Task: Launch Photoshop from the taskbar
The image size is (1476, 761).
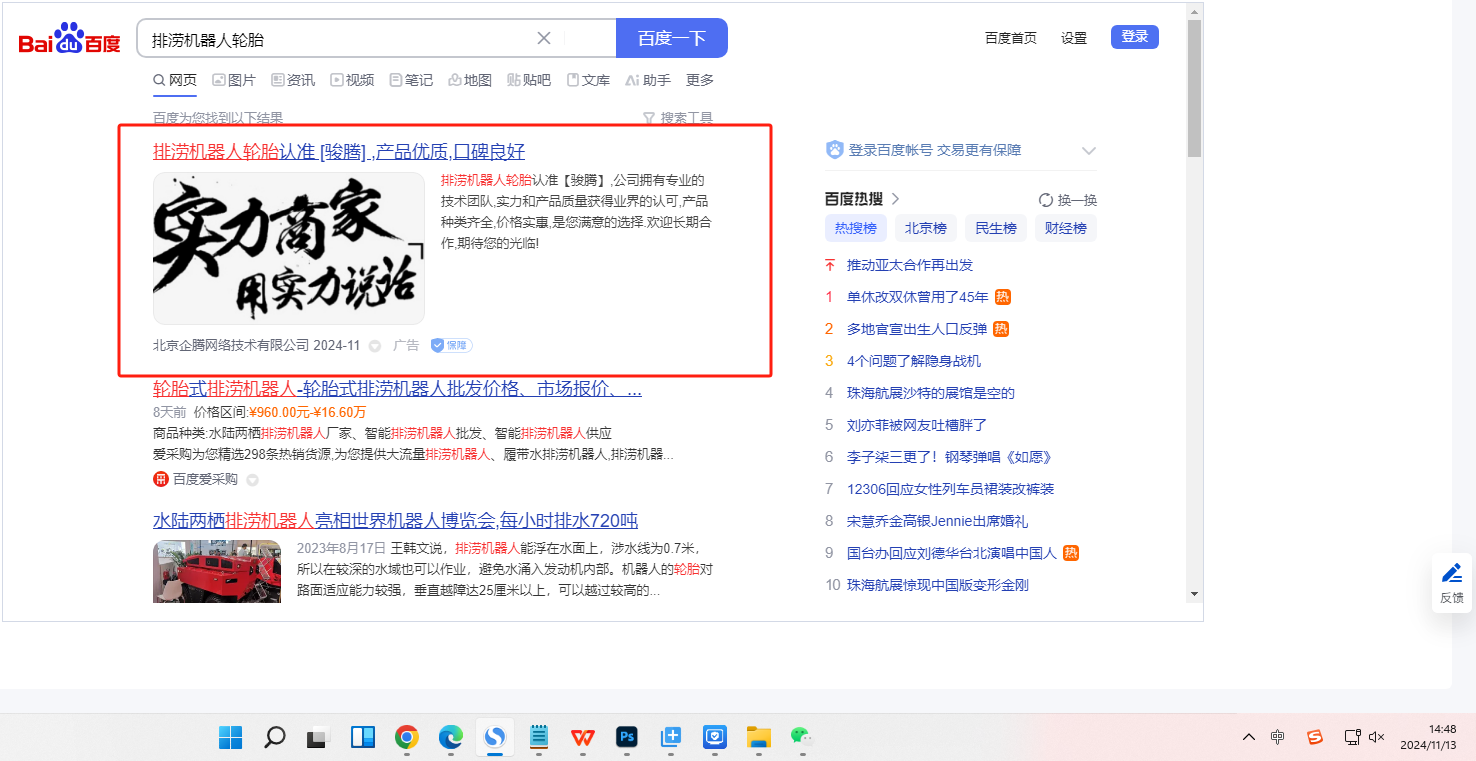Action: click(627, 738)
